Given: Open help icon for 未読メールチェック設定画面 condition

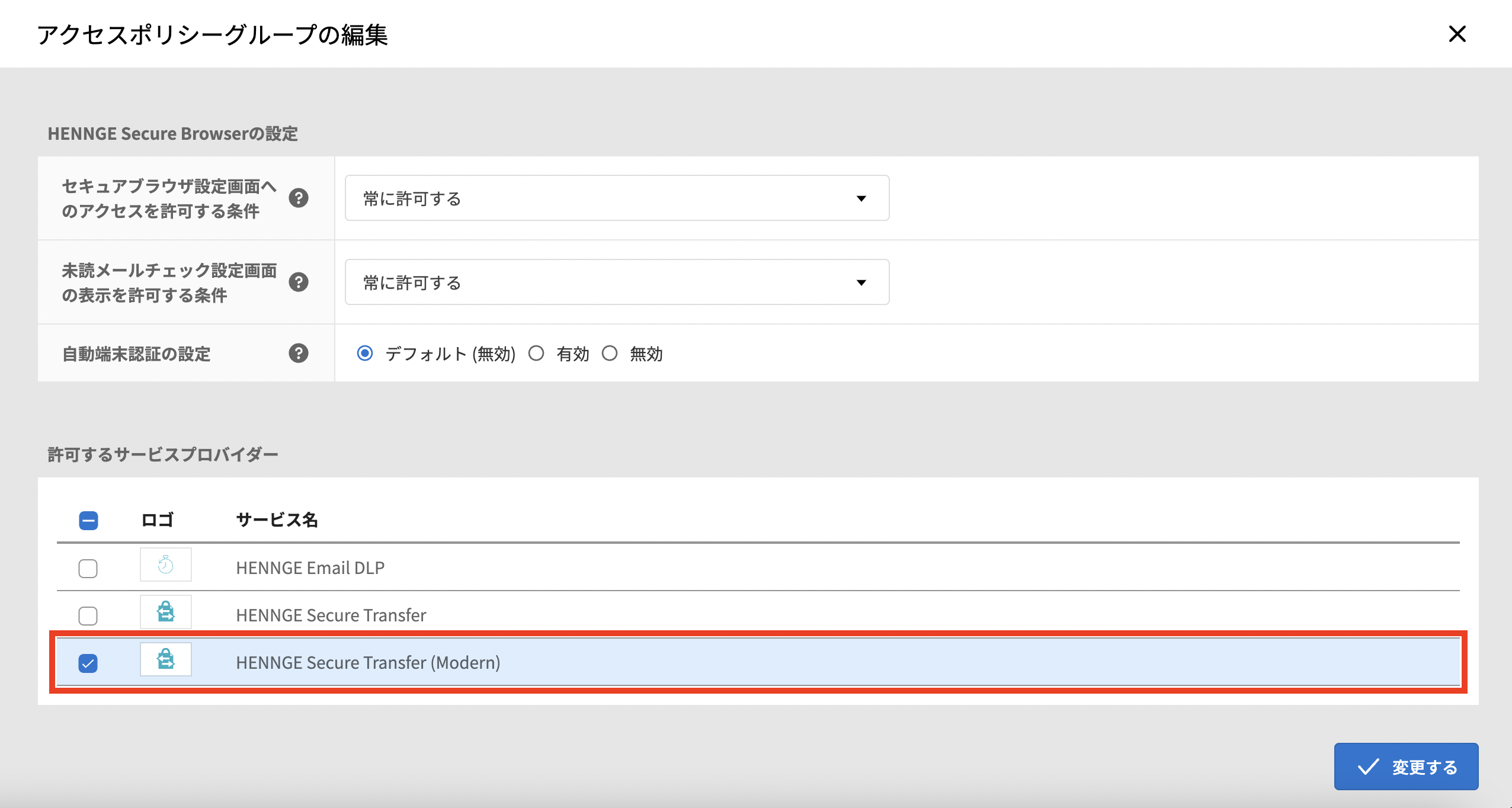Looking at the screenshot, I should click(299, 282).
